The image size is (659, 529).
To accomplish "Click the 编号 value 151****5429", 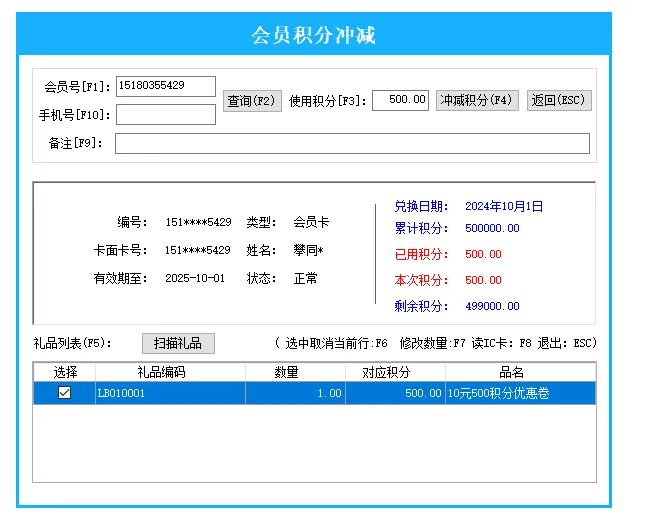I will 198,222.
